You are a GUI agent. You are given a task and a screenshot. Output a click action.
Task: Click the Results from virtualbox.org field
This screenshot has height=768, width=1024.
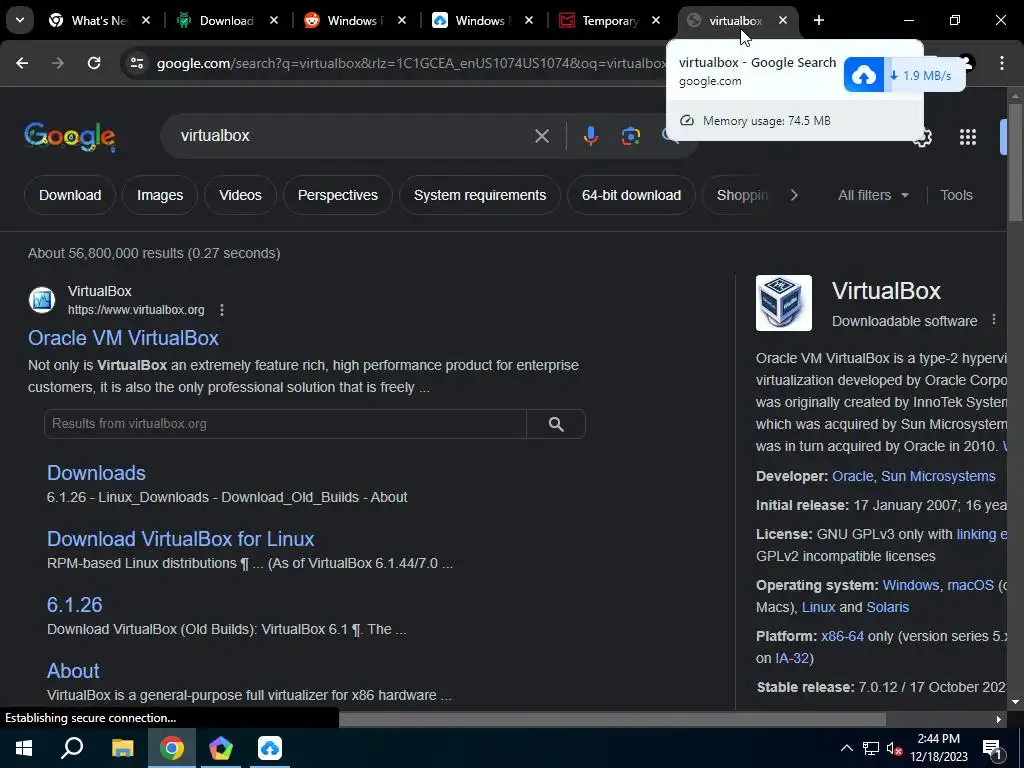285,424
